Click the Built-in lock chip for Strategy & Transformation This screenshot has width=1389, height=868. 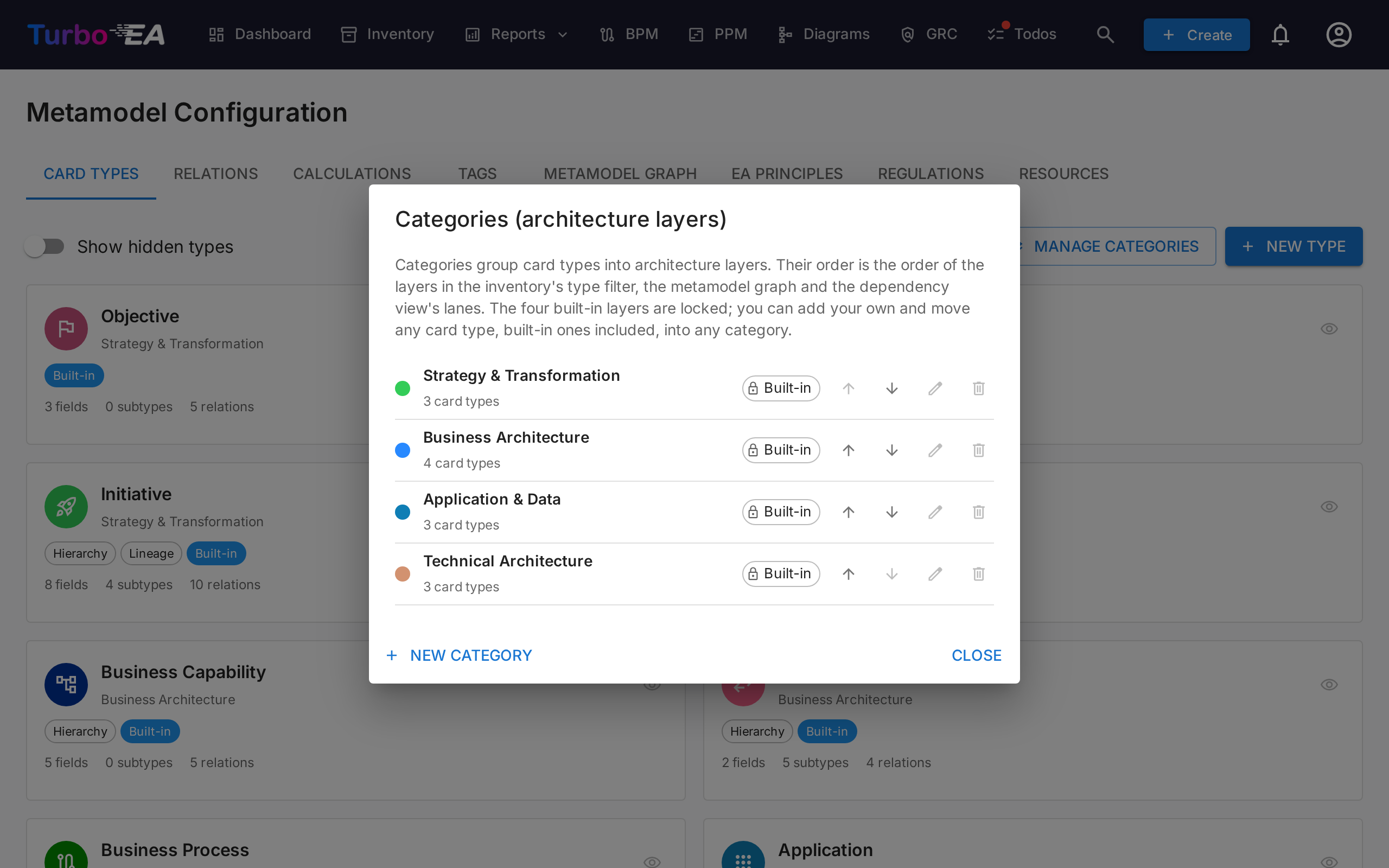[x=781, y=388]
